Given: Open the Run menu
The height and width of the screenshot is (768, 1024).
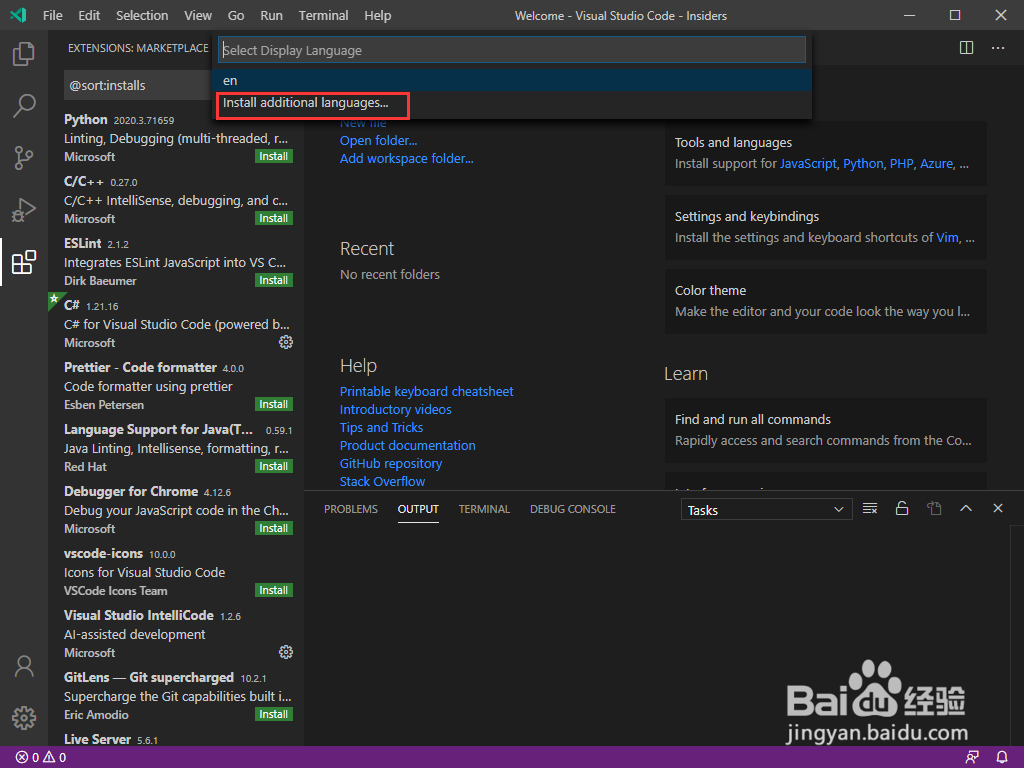Looking at the screenshot, I should (271, 15).
